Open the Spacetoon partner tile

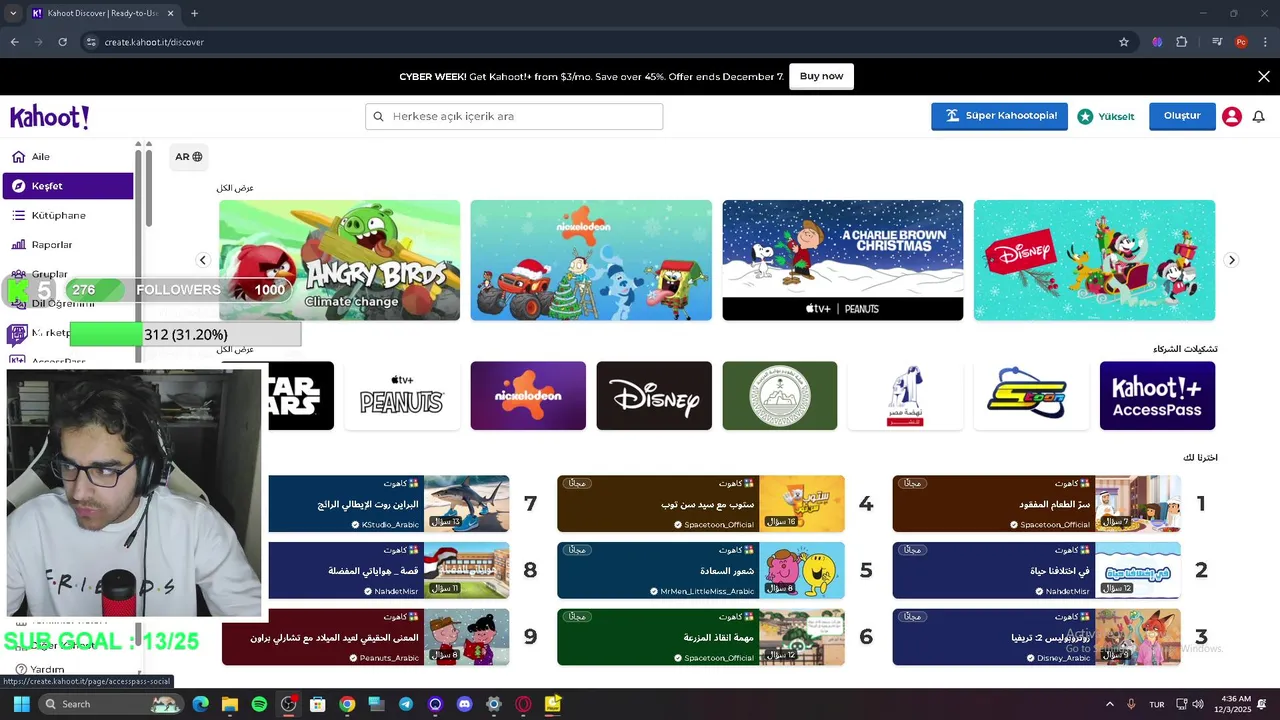pos(1032,396)
